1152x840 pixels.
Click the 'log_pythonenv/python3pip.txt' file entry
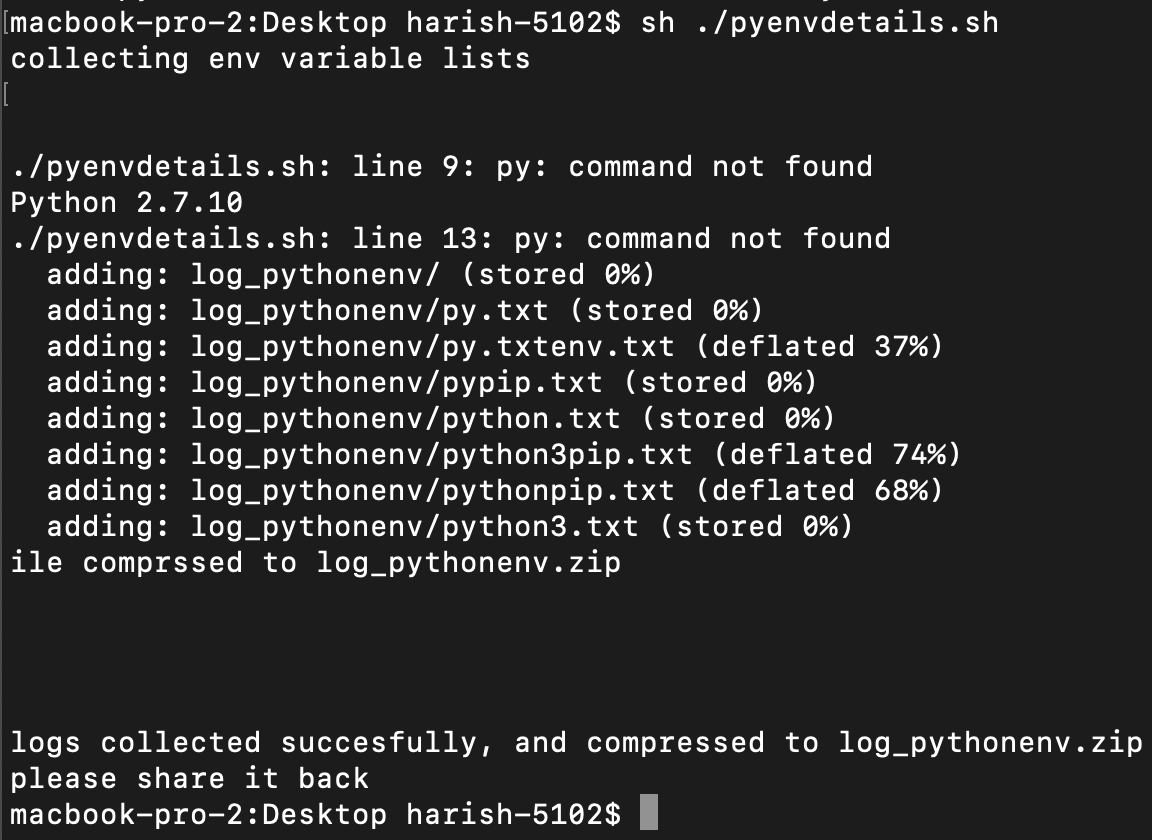[442, 454]
